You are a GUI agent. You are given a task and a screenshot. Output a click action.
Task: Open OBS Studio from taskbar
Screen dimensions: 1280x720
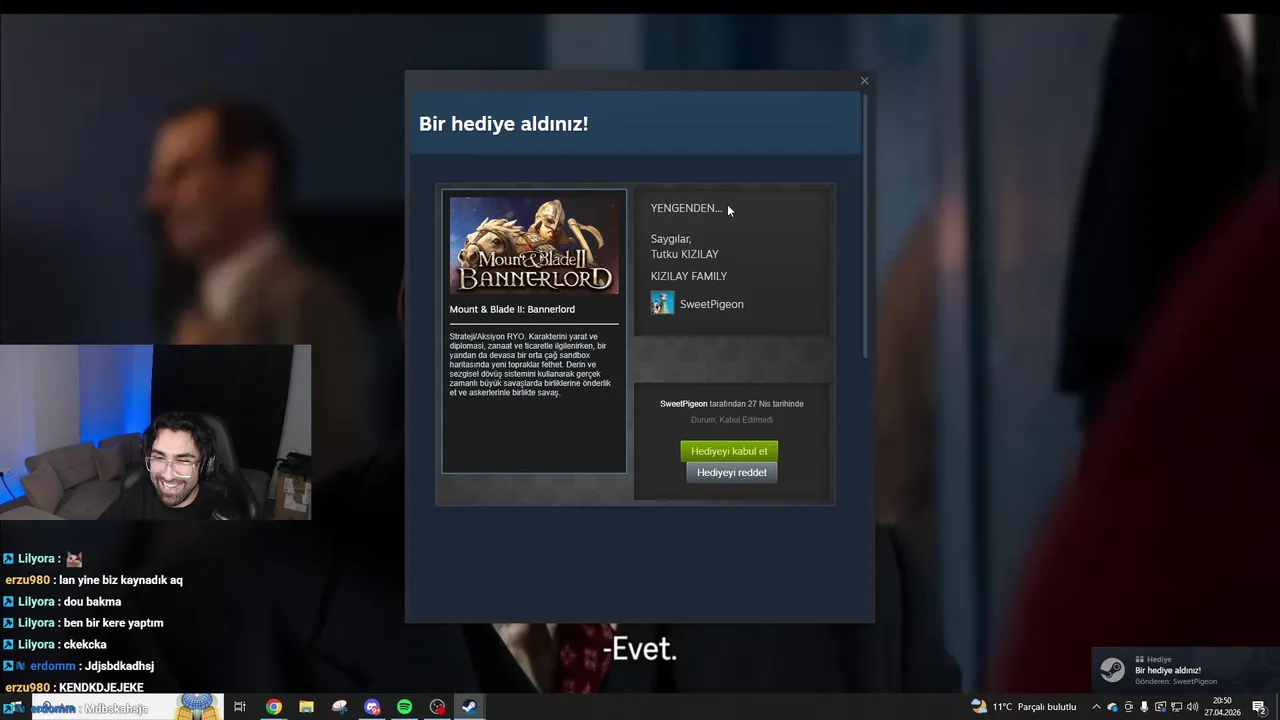437,707
